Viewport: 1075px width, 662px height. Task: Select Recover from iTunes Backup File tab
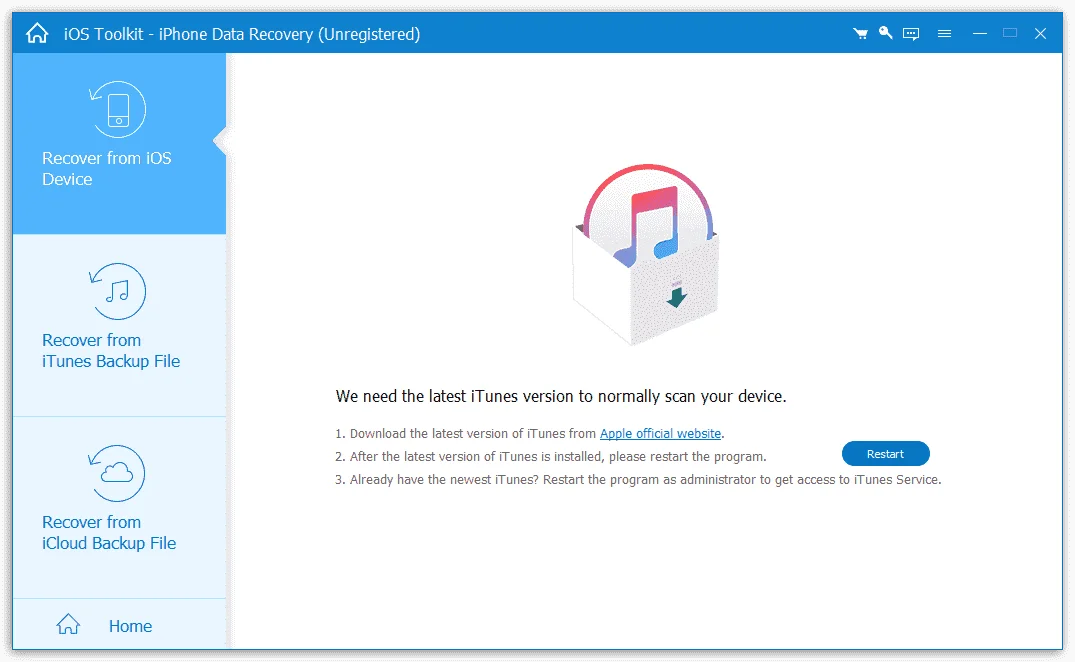coord(119,326)
